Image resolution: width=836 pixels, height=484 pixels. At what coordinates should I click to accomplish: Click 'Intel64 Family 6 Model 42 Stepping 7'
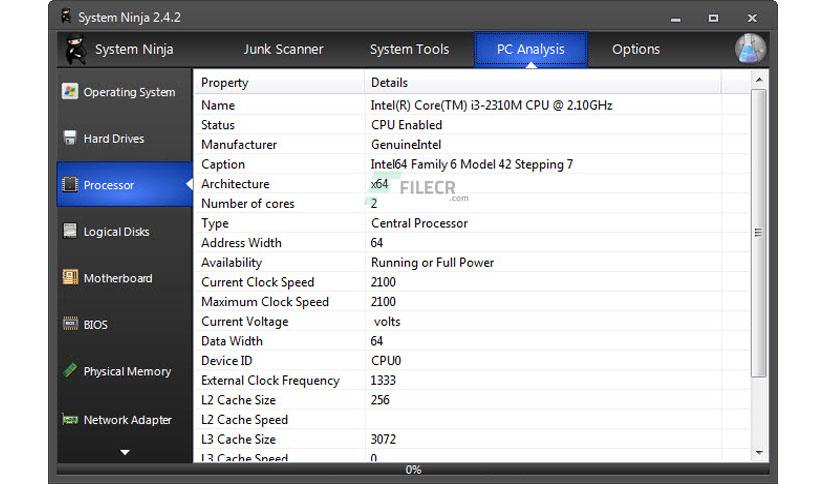coord(471,164)
